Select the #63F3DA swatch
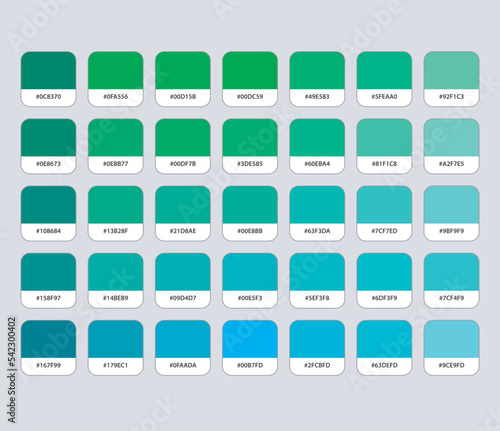Image resolution: width=500 pixels, height=431 pixels. (317, 213)
